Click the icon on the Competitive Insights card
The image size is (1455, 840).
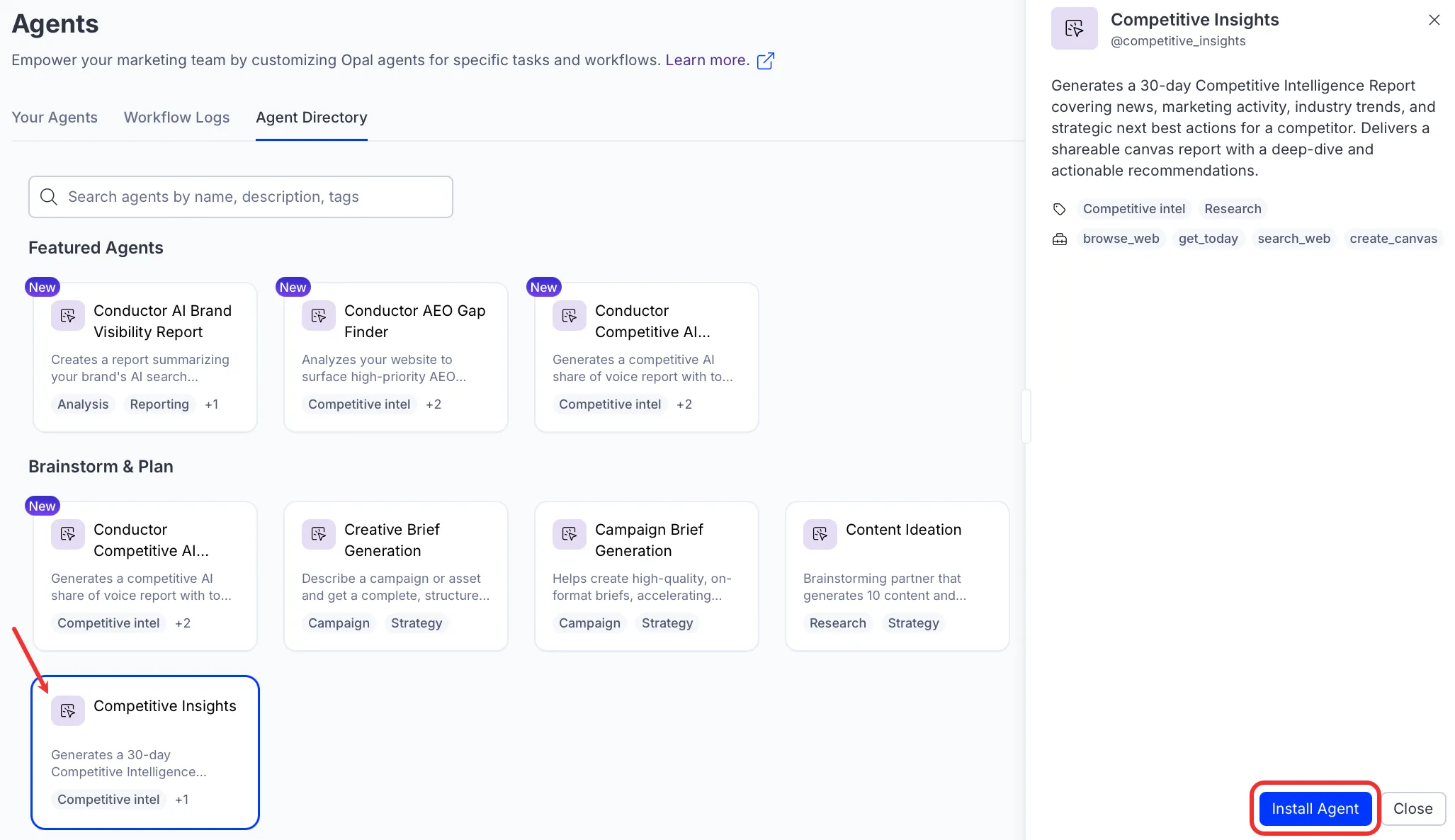point(68,711)
